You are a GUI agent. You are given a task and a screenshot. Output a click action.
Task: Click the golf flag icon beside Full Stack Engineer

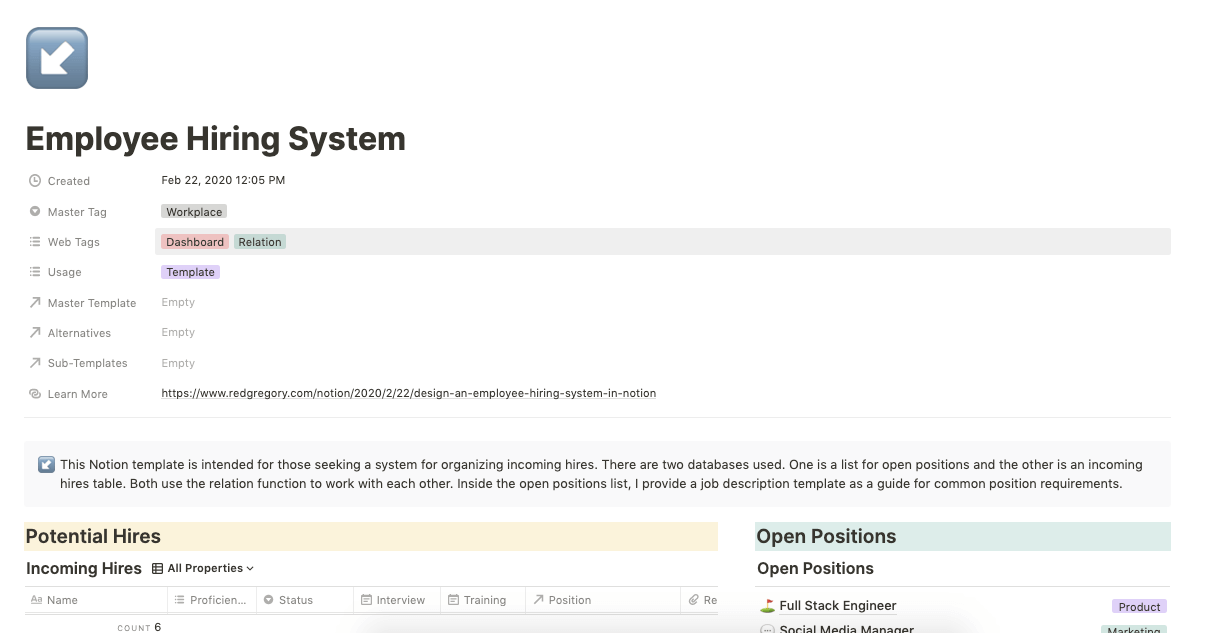point(766,604)
